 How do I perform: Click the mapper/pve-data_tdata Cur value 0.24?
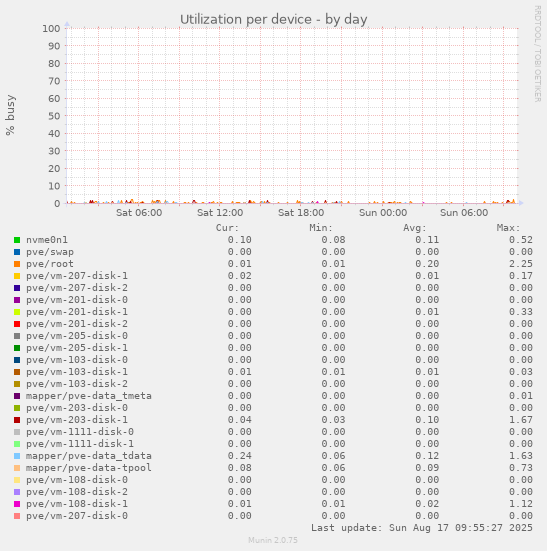coord(240,456)
